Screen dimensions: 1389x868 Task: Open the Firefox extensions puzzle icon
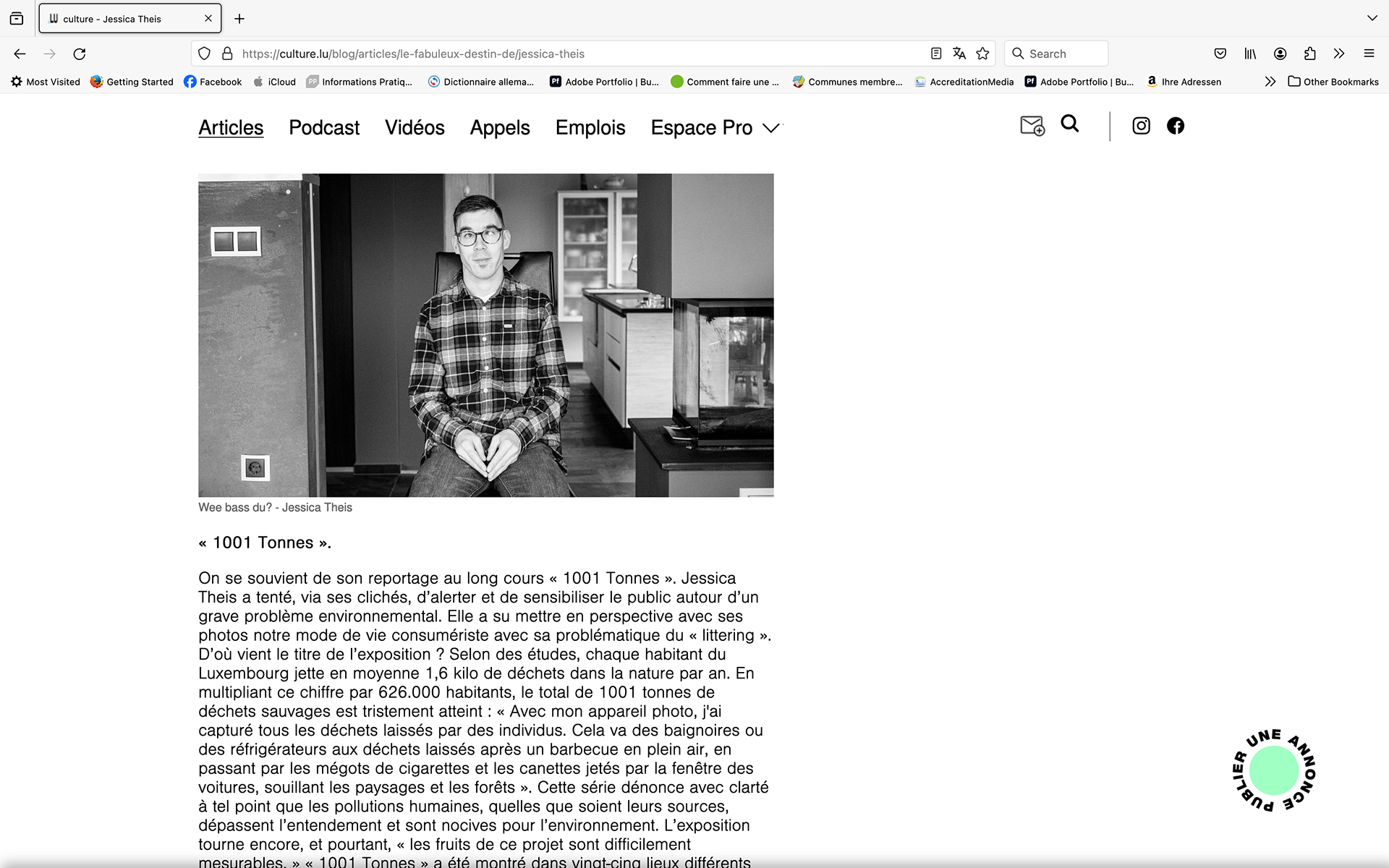[1309, 54]
